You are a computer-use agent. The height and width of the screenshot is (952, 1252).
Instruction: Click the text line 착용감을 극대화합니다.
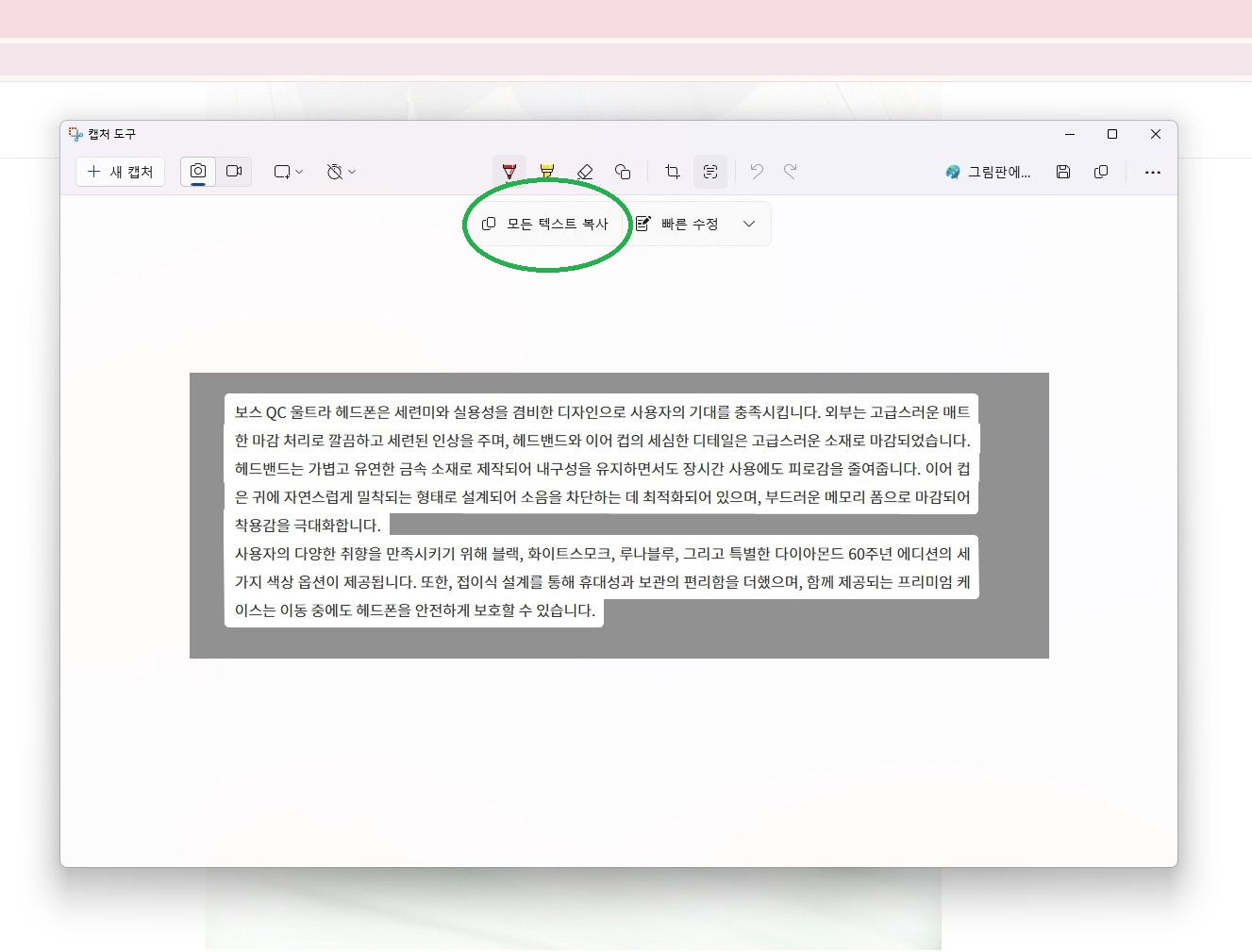coord(308,526)
